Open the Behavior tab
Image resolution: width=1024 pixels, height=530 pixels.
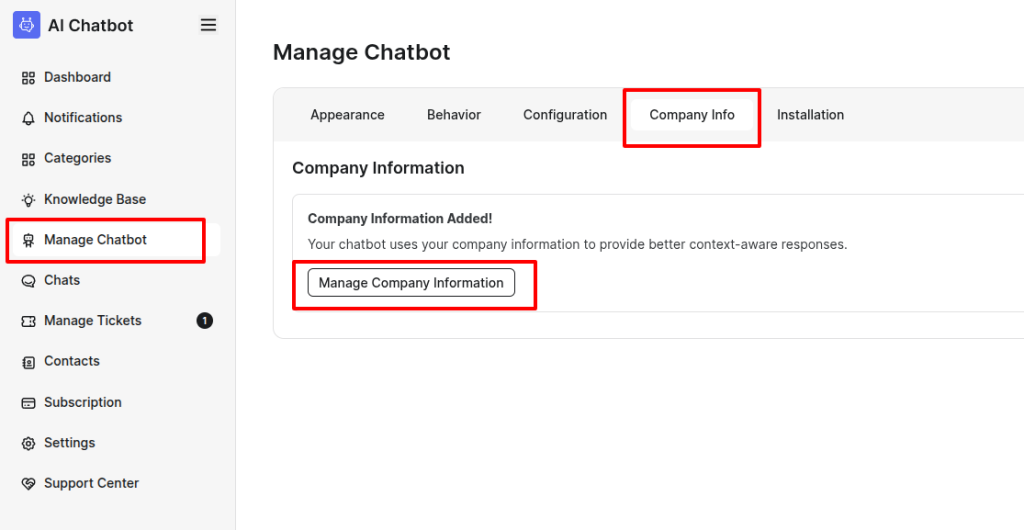(454, 115)
